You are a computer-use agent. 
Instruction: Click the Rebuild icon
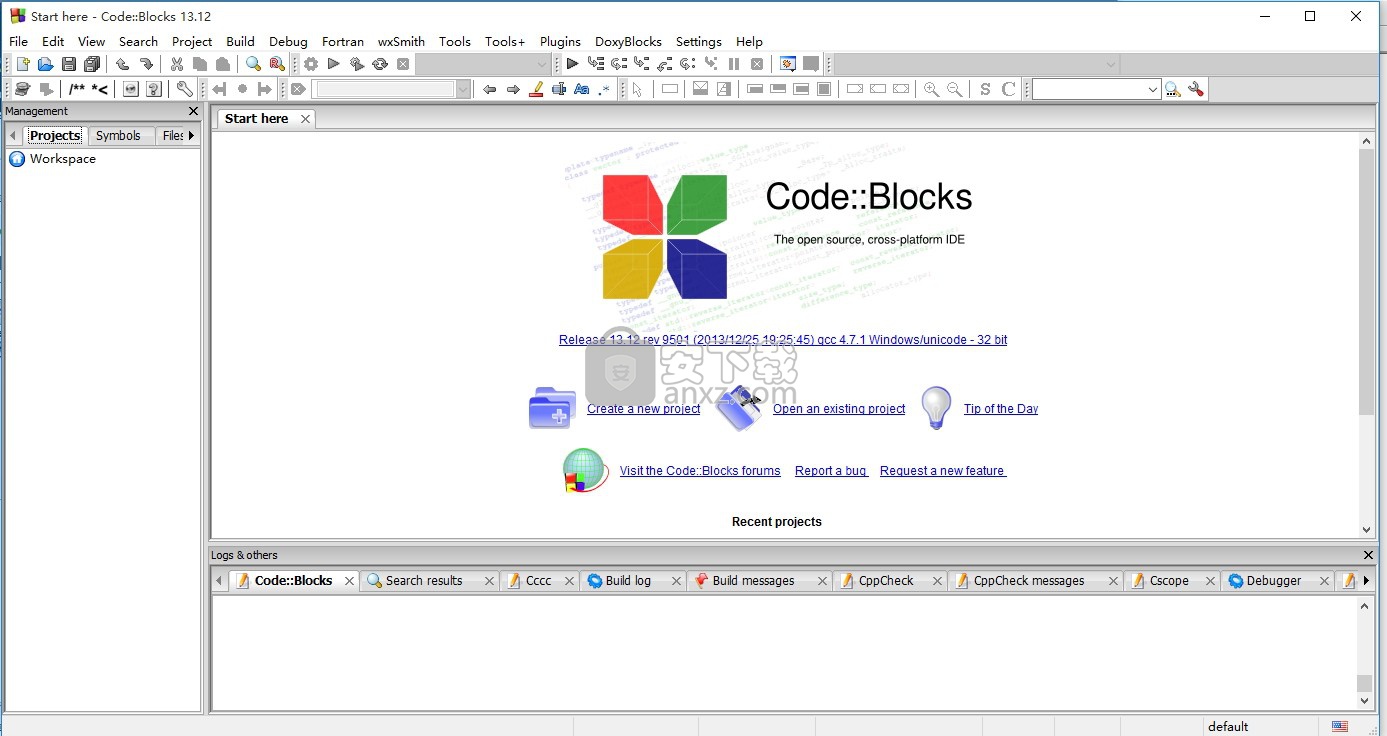click(380, 64)
